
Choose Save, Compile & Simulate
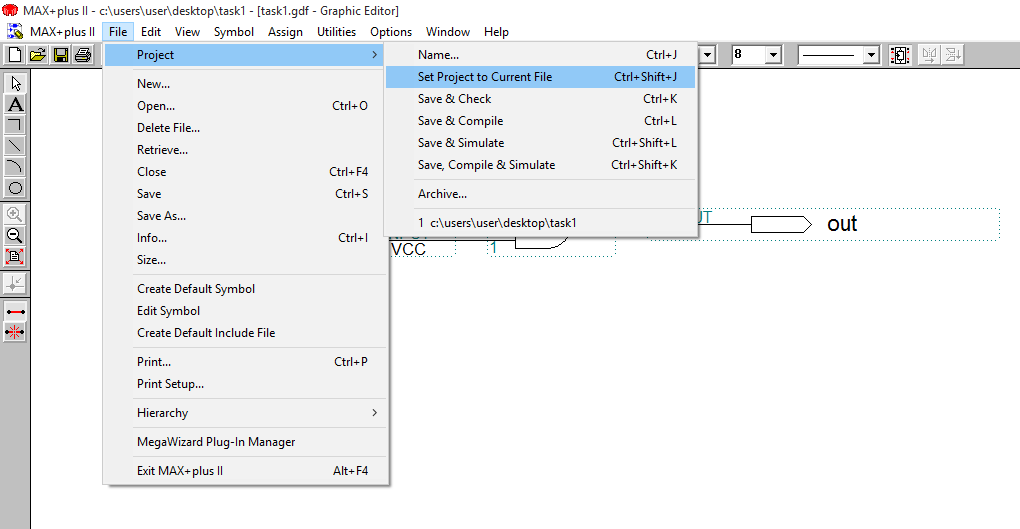click(x=540, y=165)
